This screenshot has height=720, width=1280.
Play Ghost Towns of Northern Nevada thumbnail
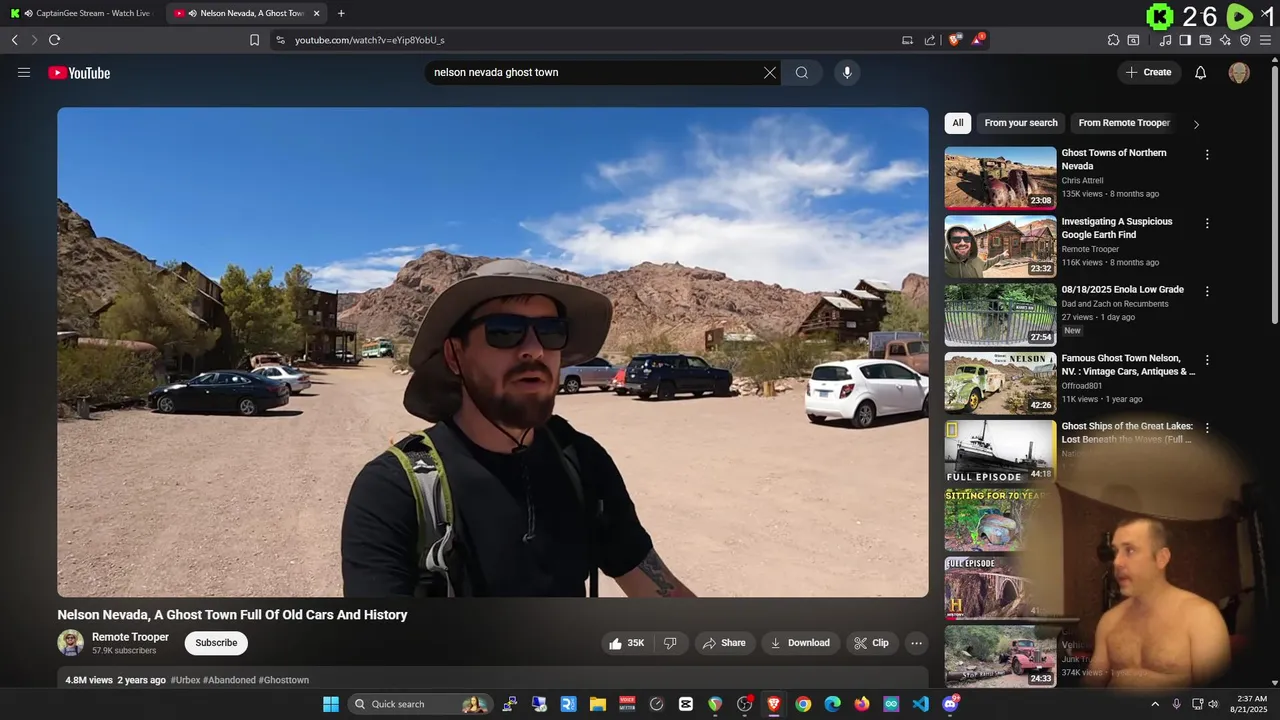coord(1000,178)
